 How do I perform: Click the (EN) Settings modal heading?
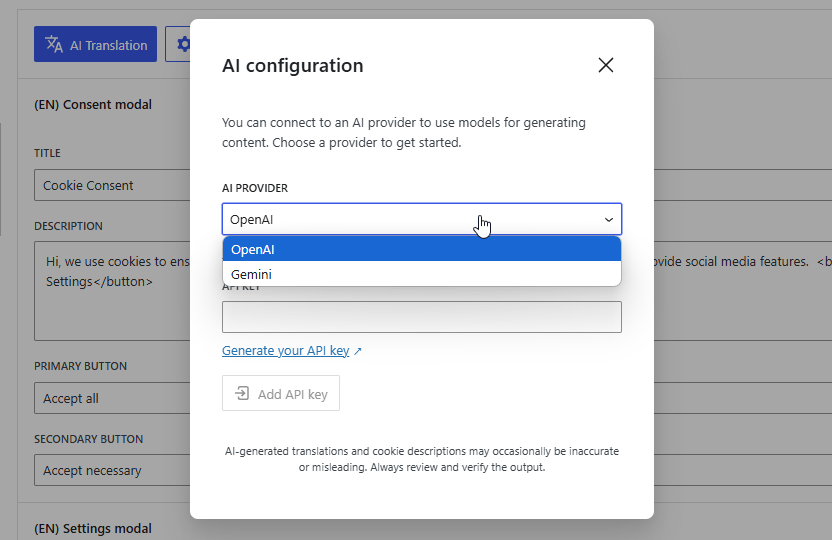pos(93,528)
